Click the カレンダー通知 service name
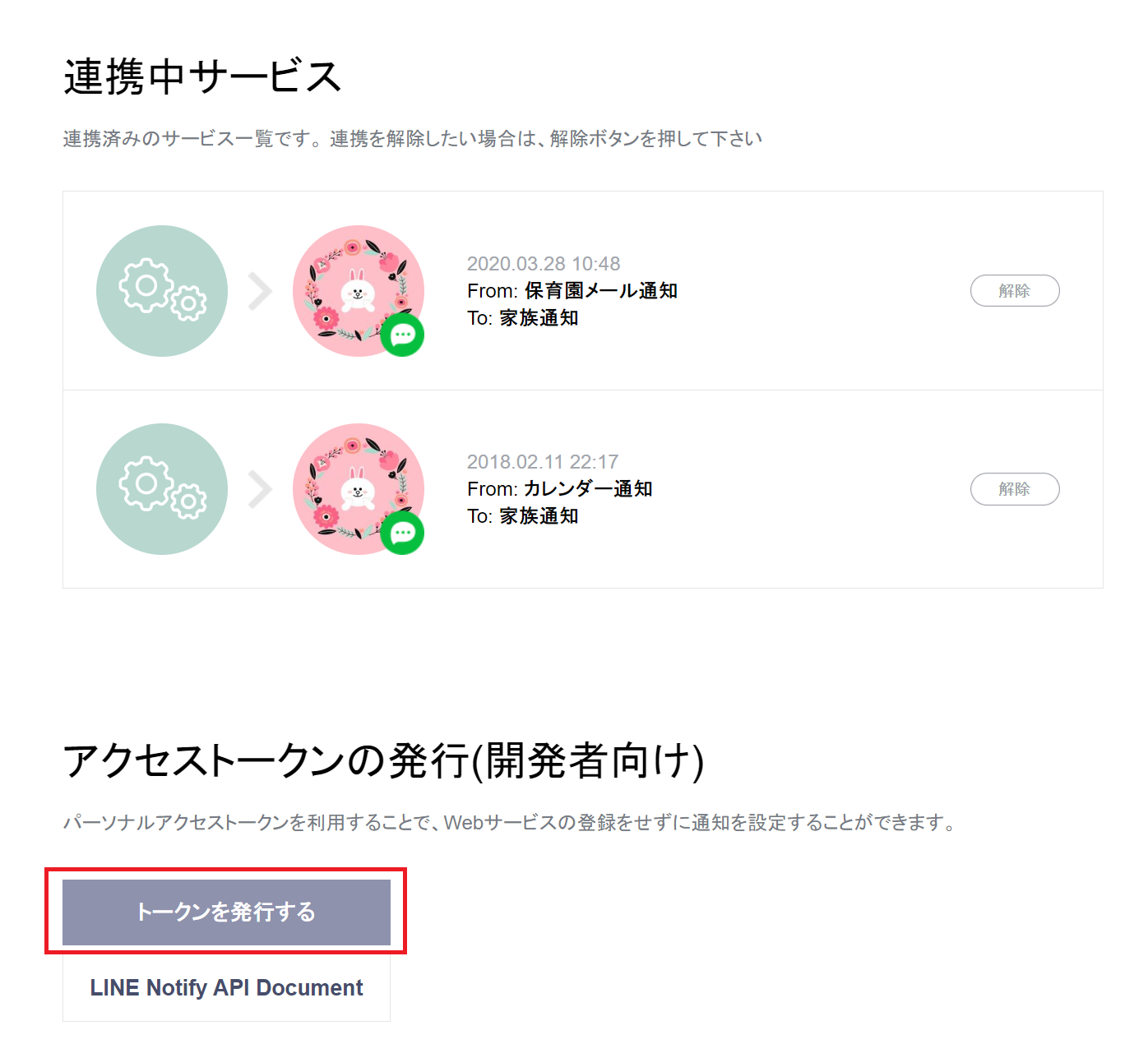The width and height of the screenshot is (1148, 1044). 588,489
